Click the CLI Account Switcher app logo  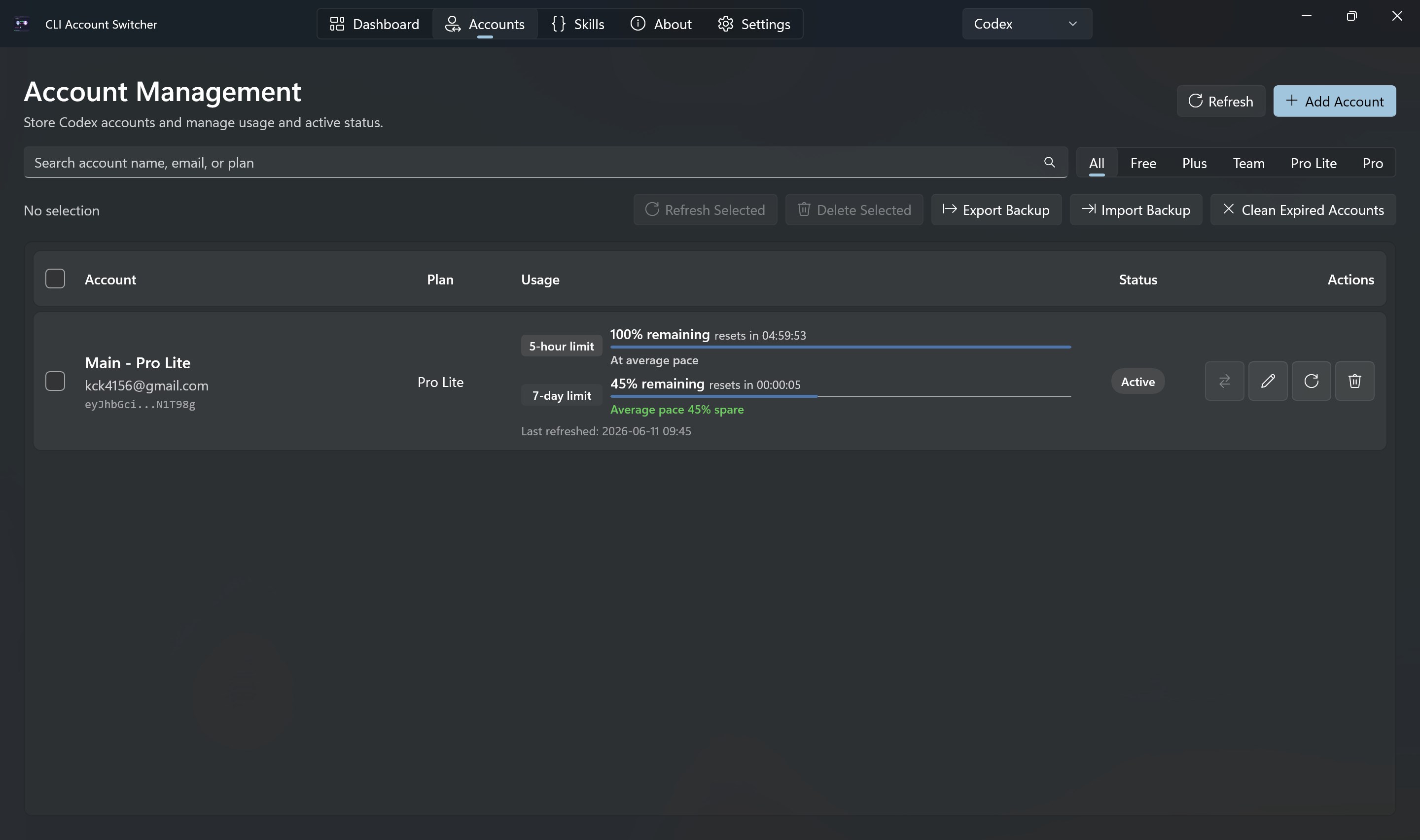pos(22,24)
